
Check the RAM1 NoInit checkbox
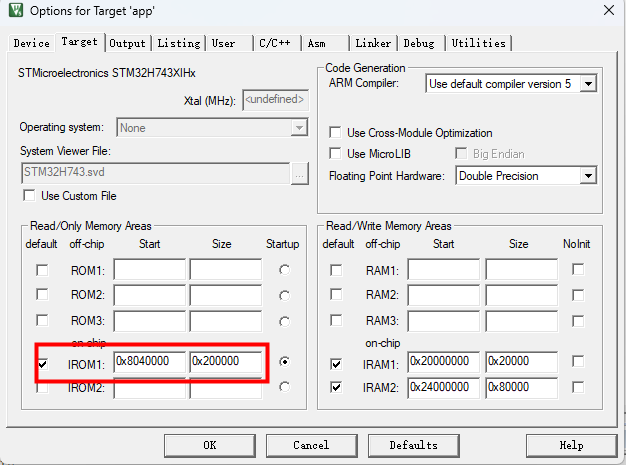click(578, 269)
